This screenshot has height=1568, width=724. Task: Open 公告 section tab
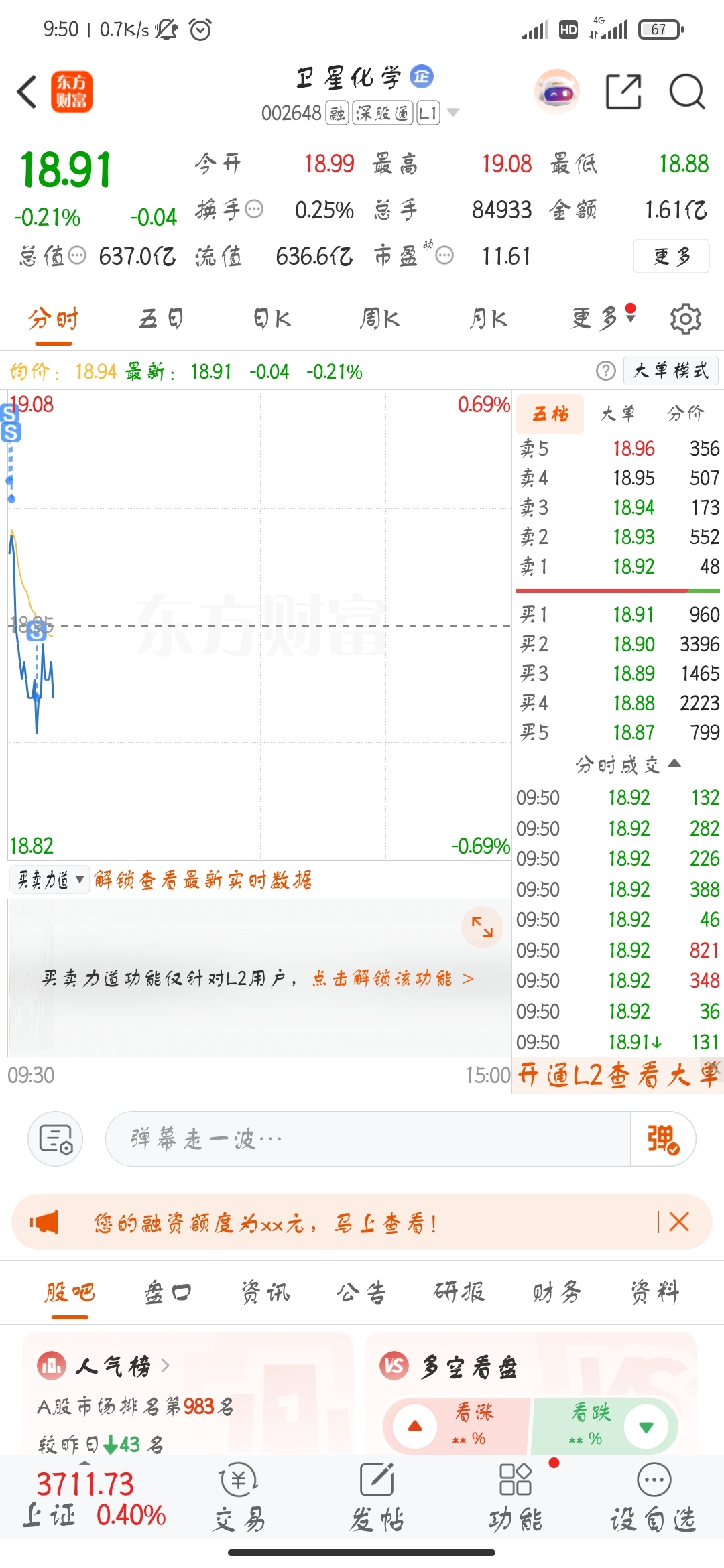click(x=362, y=1292)
